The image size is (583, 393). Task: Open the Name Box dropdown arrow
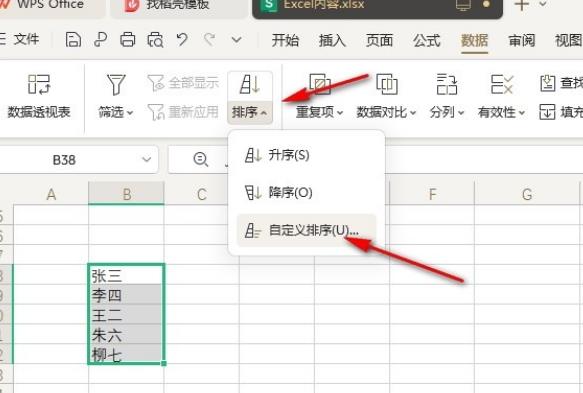pyautogui.click(x=146, y=160)
